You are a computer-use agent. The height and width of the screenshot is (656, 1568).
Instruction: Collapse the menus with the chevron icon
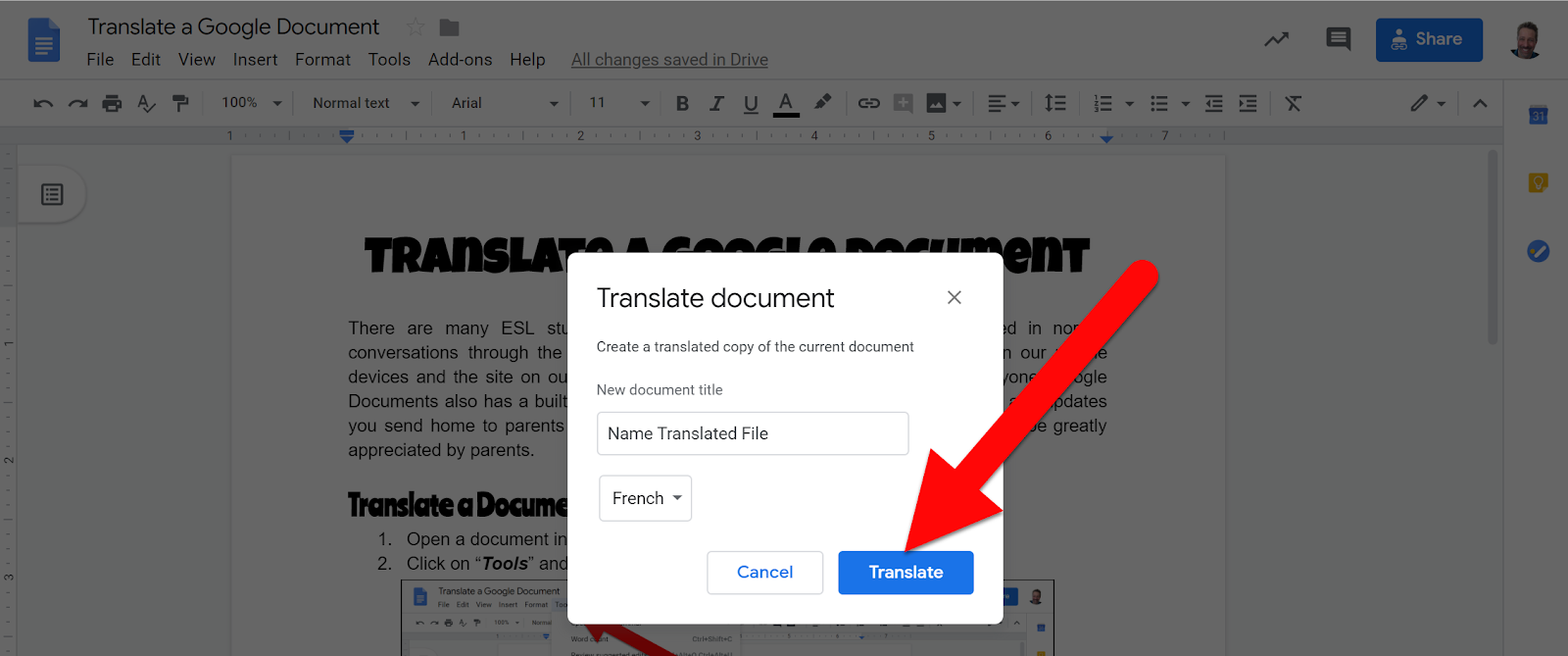tap(1480, 103)
